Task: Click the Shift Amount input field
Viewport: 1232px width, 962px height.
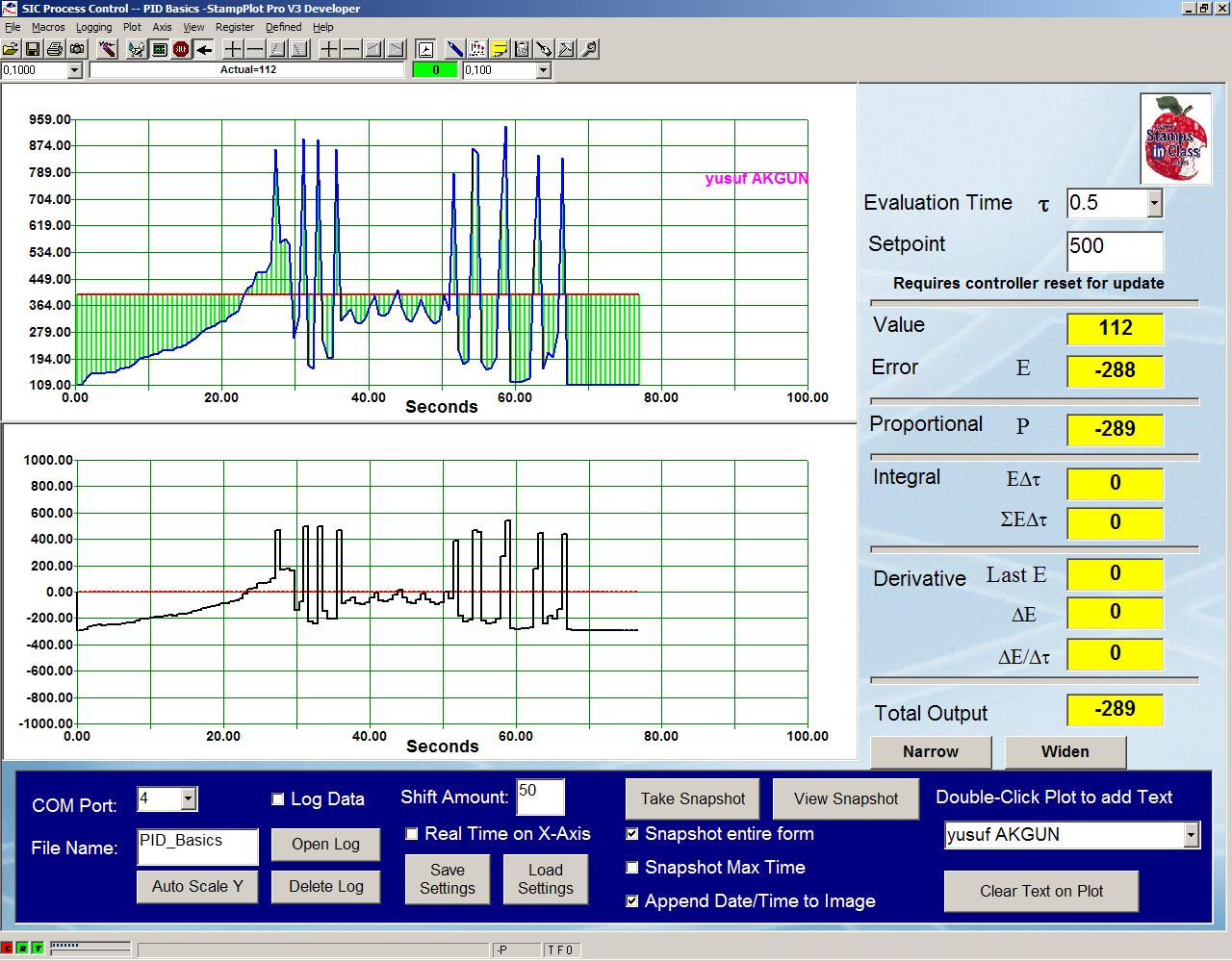Action: [540, 797]
